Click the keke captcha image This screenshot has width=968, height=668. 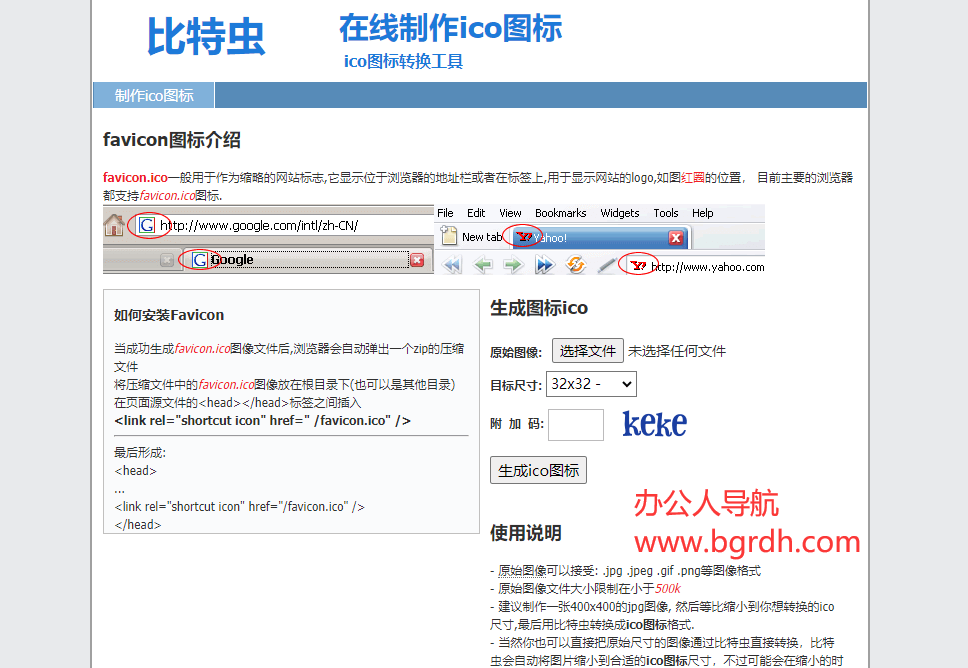coord(654,424)
